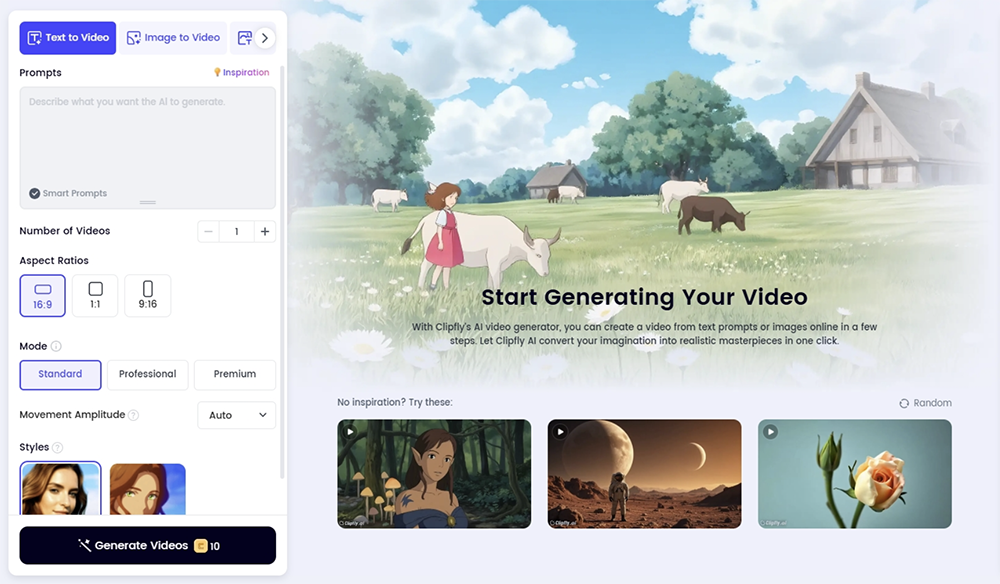This screenshot has height=584, width=1000.
Task: Click the 'Start Generating Your Video' heading
Action: pyautogui.click(x=644, y=297)
